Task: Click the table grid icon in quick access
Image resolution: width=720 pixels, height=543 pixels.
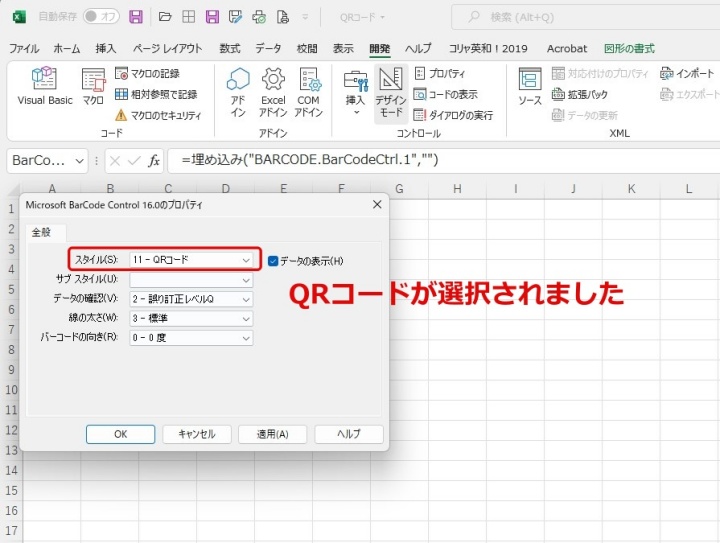Action: (188, 17)
